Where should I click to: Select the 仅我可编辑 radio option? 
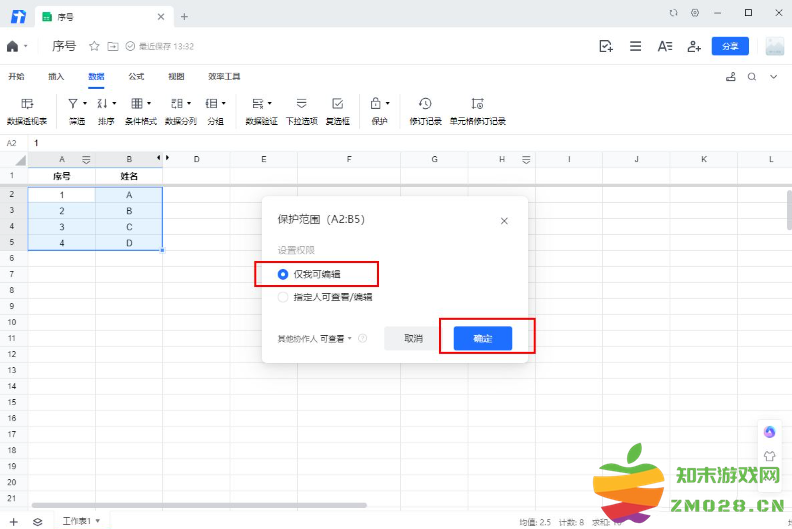pyautogui.click(x=283, y=273)
